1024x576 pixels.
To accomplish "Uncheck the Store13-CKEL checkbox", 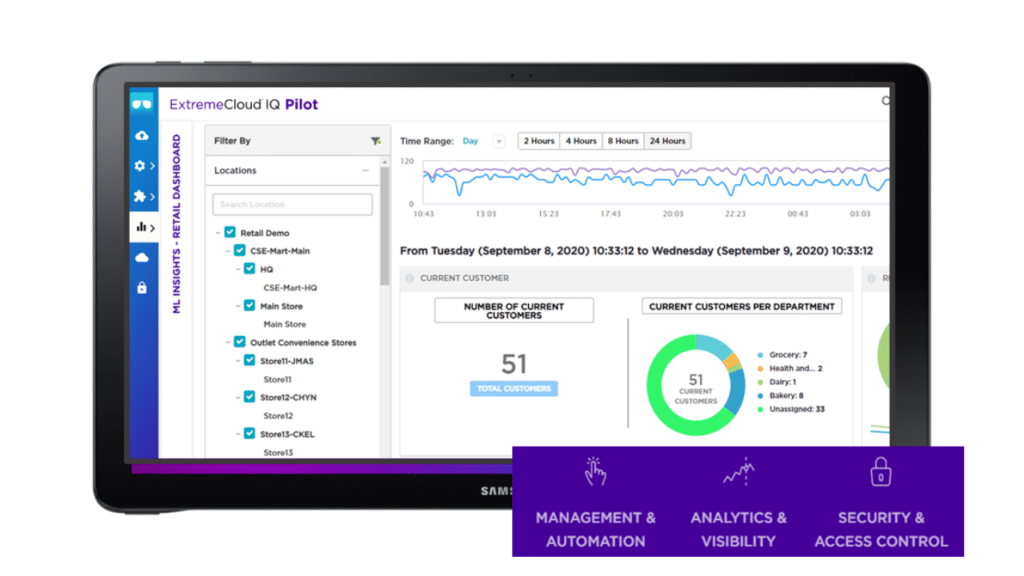I will click(x=249, y=433).
